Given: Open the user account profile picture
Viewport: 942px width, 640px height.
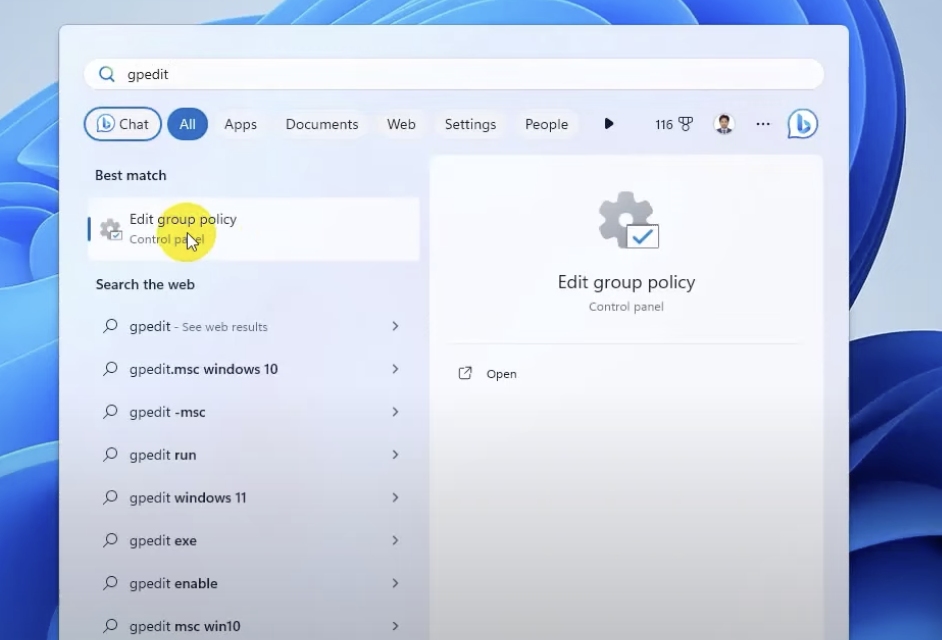Looking at the screenshot, I should 725,124.
